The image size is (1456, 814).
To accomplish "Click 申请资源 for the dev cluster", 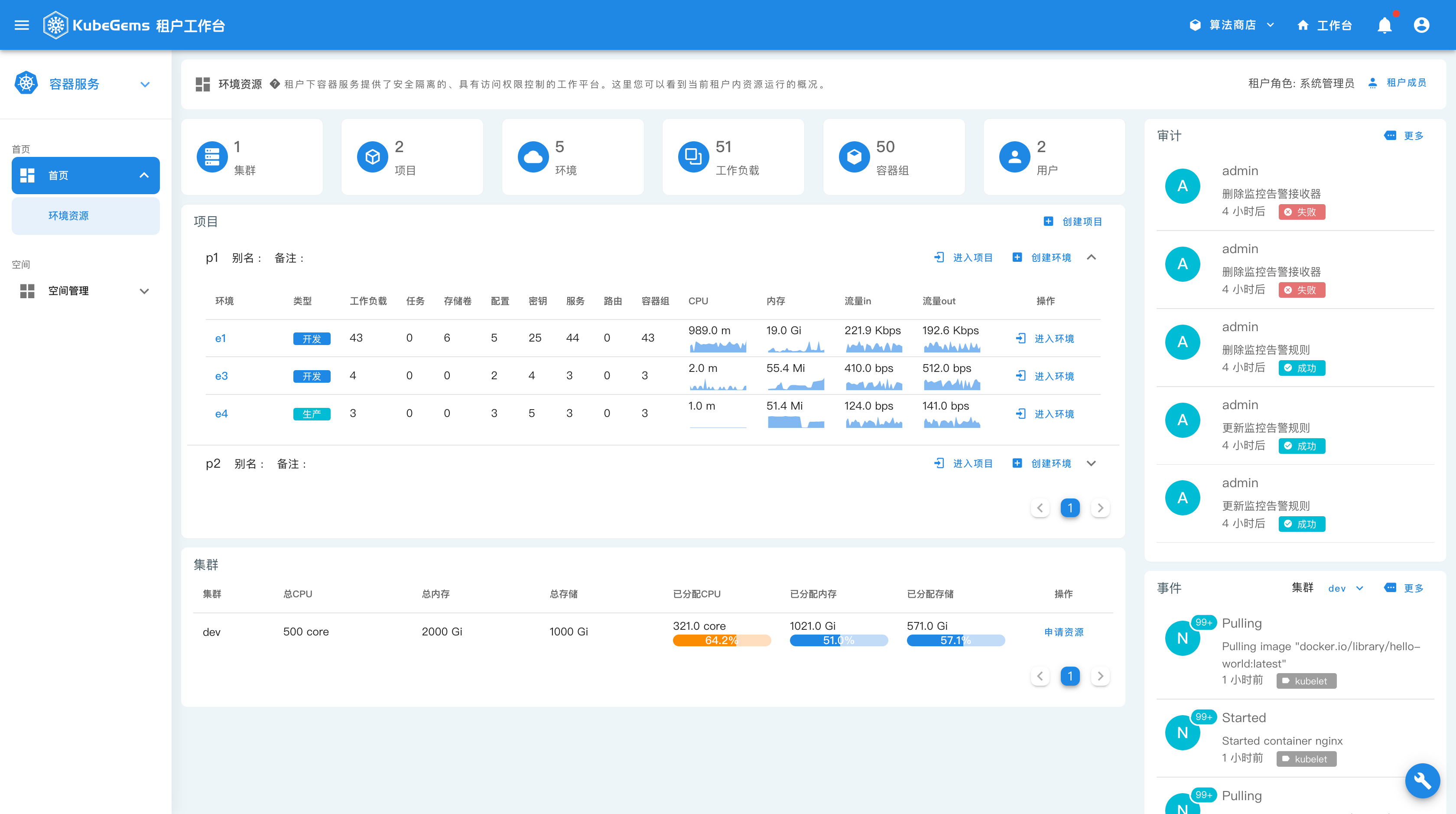I will point(1064,632).
